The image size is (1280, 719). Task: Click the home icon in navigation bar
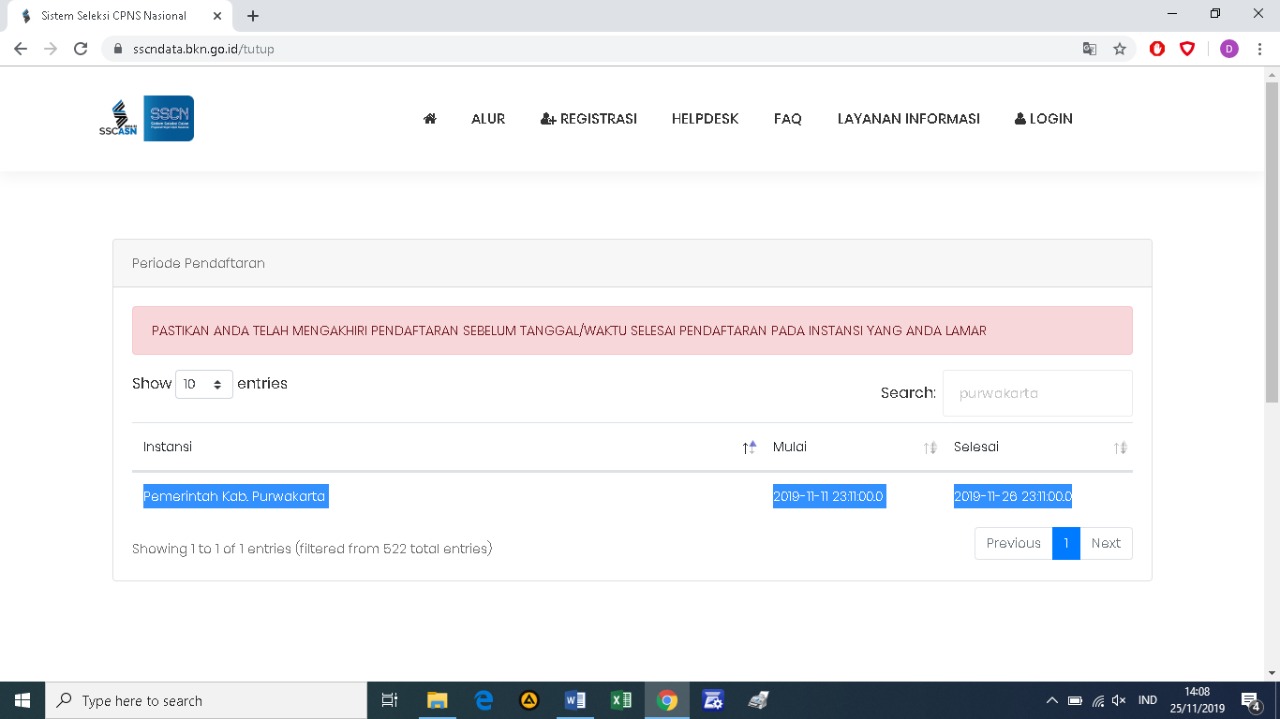click(430, 118)
